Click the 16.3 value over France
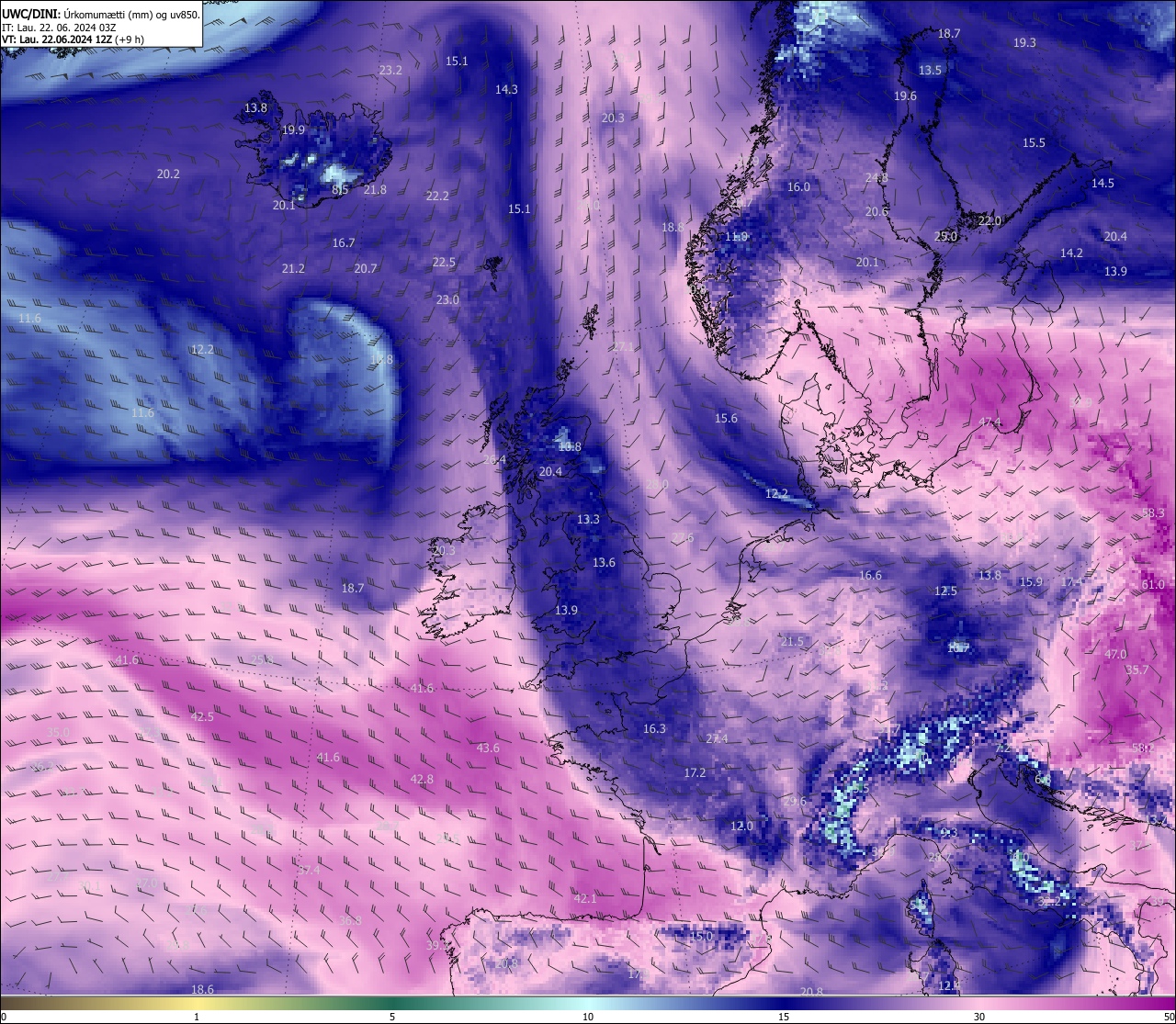 point(654,729)
